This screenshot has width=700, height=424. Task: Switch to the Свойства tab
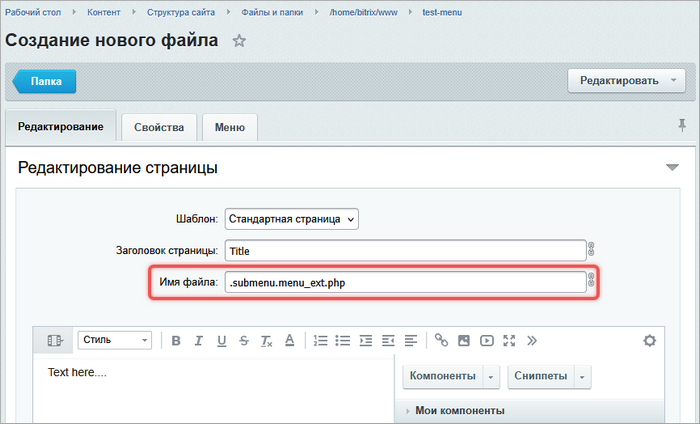(158, 128)
